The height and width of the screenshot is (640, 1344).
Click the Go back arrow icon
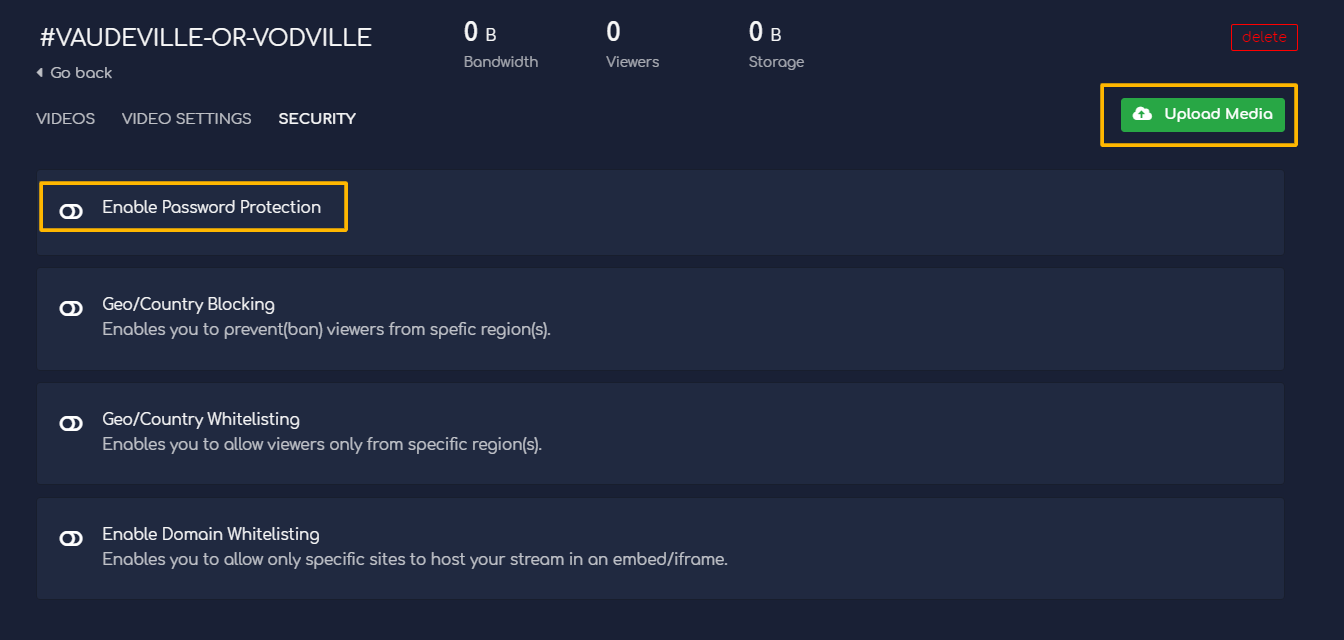click(x=40, y=73)
